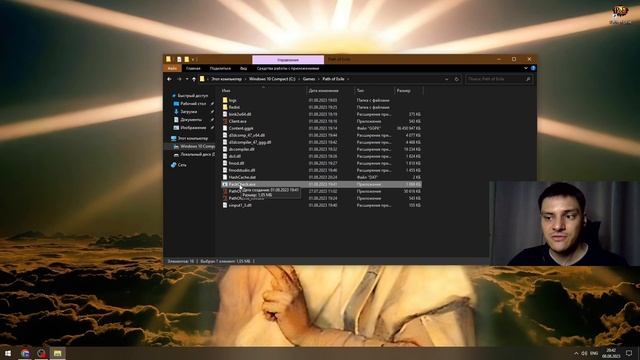Screen dimensions: 640x360
Task: Open the Windows Start menu
Action: tap(8, 353)
